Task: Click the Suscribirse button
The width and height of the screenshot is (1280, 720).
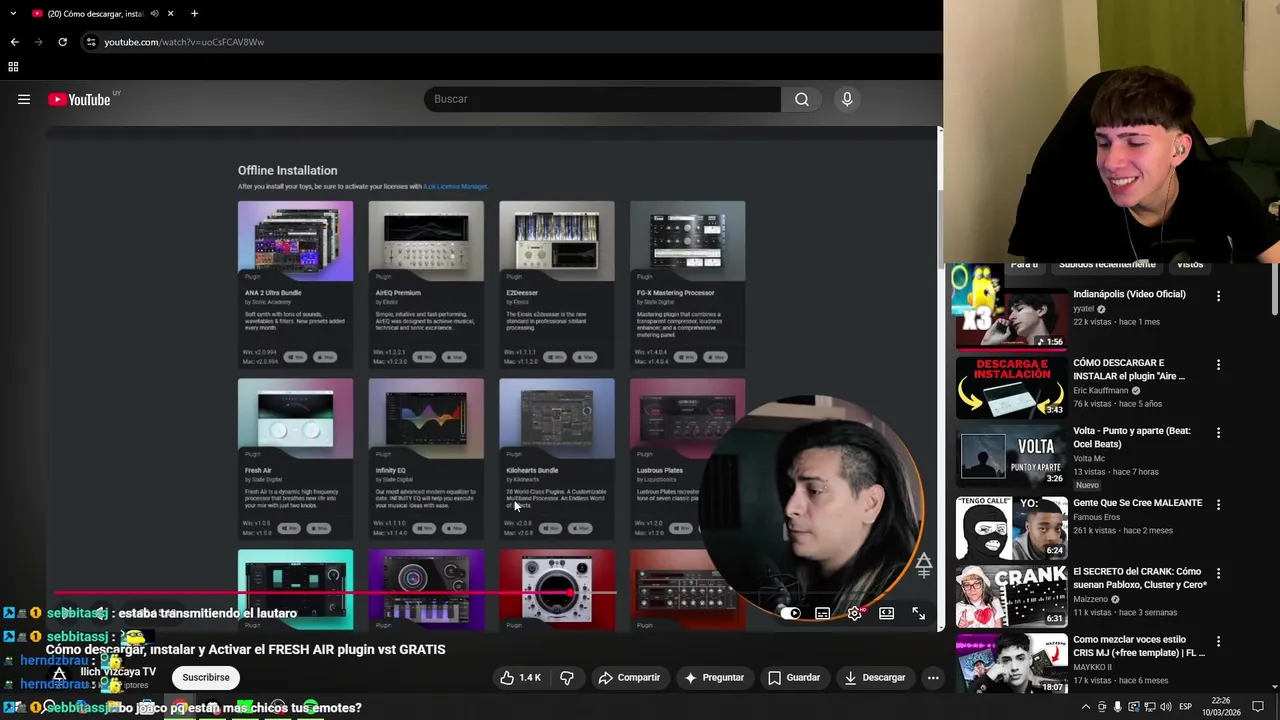Action: [206, 677]
